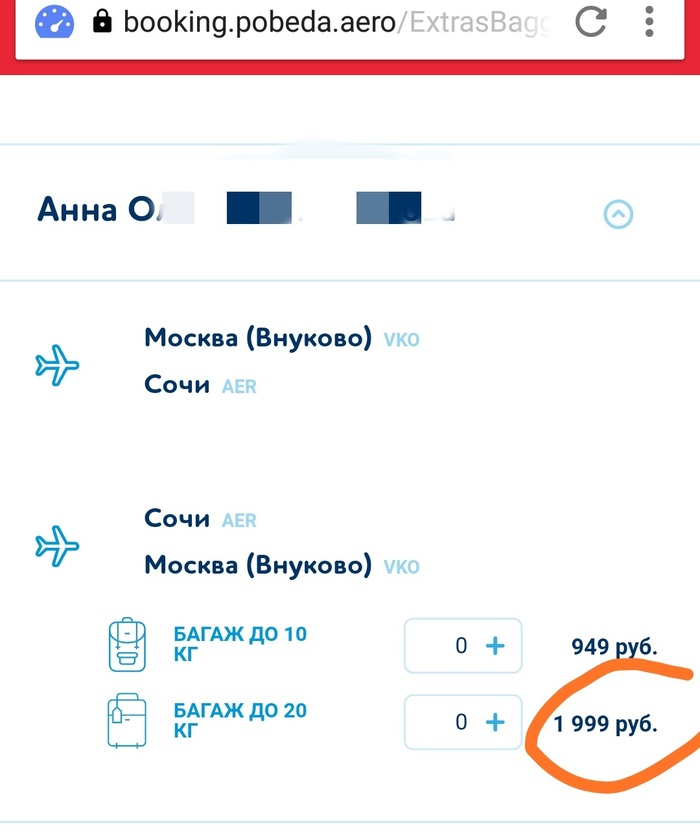Select the БАГАЖ ДО 20 КГ label

click(240, 721)
